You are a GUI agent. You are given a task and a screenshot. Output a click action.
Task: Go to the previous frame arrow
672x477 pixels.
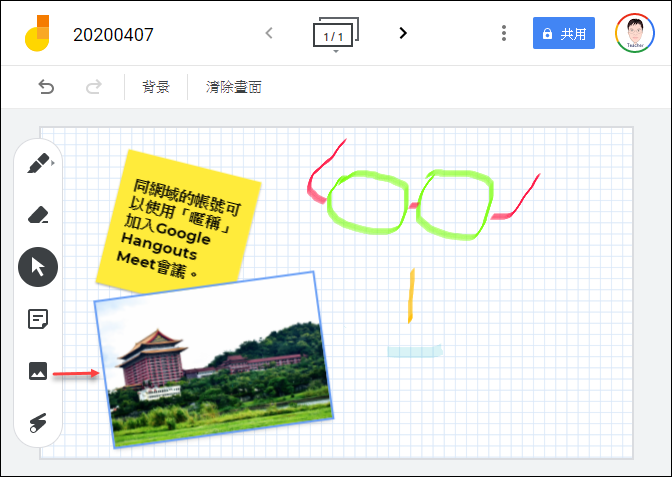coord(269,33)
